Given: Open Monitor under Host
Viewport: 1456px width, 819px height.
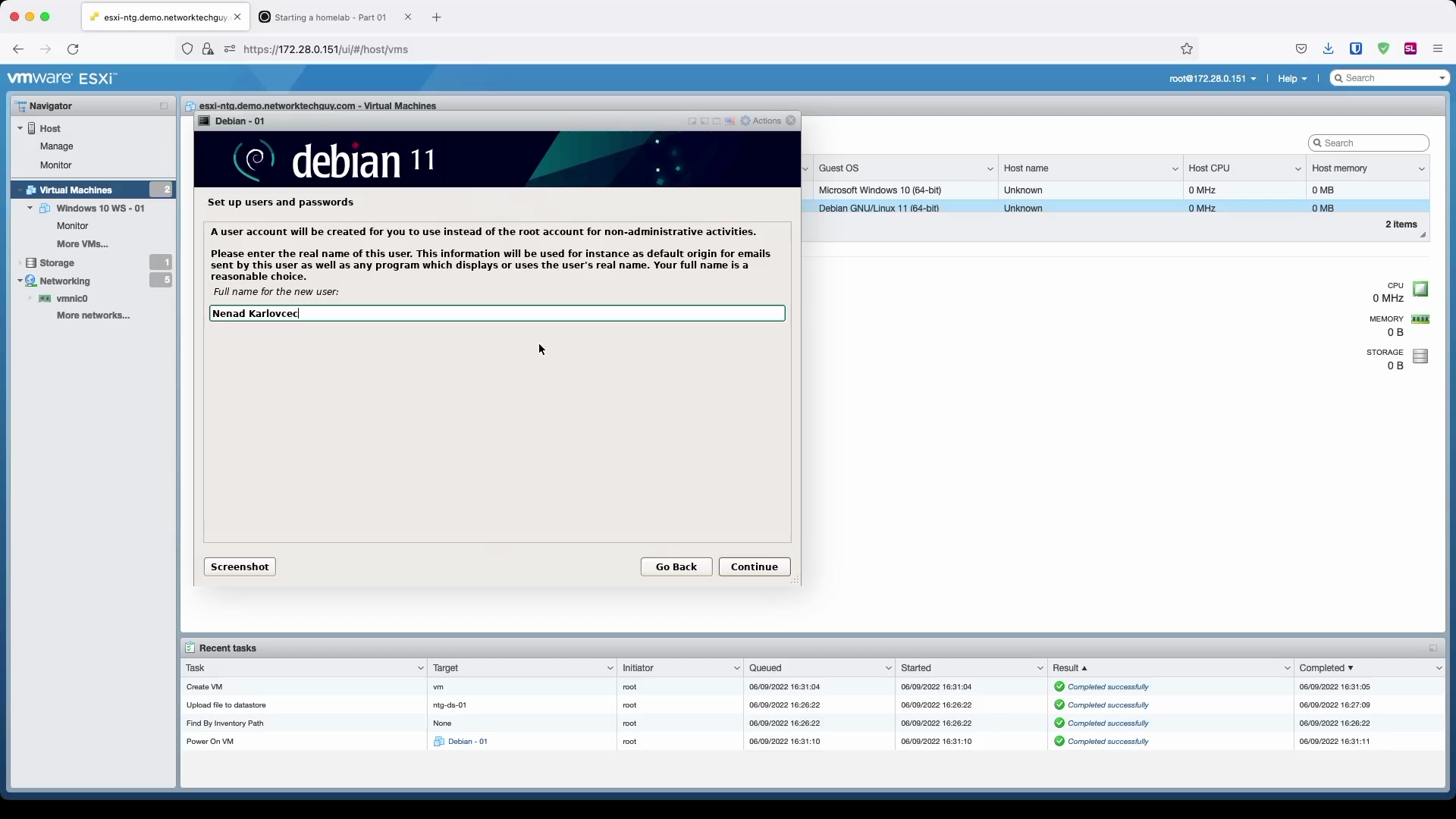Looking at the screenshot, I should click(x=56, y=165).
